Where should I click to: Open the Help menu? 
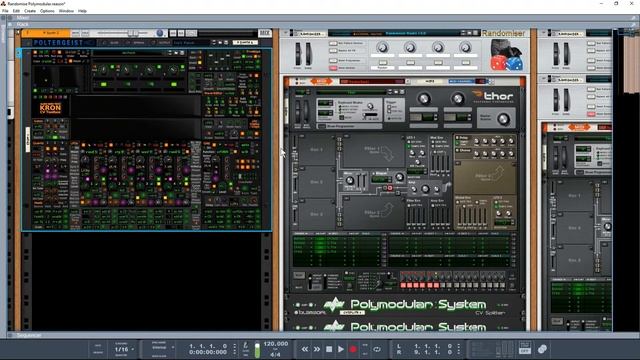[x=82, y=11]
